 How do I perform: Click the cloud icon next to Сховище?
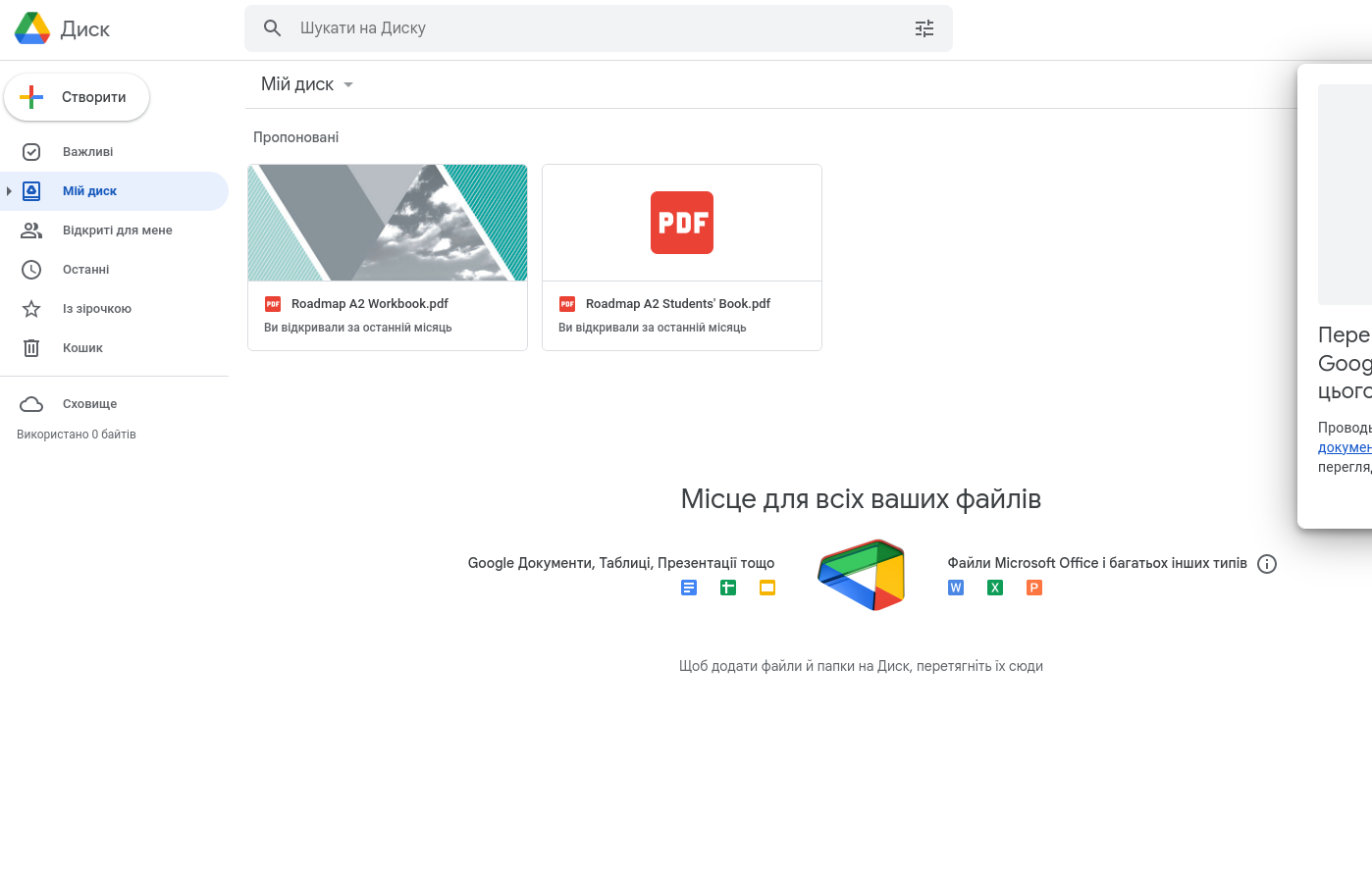[30, 403]
